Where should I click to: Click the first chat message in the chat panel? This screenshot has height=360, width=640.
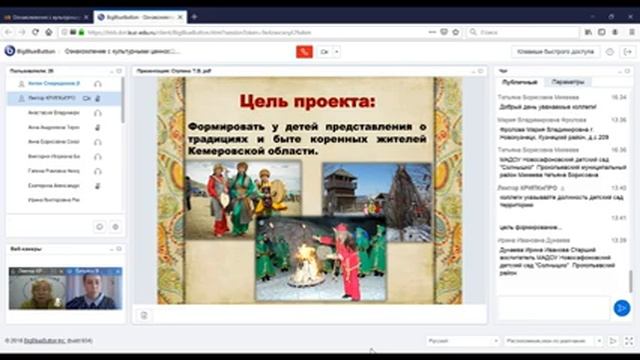tap(548, 107)
